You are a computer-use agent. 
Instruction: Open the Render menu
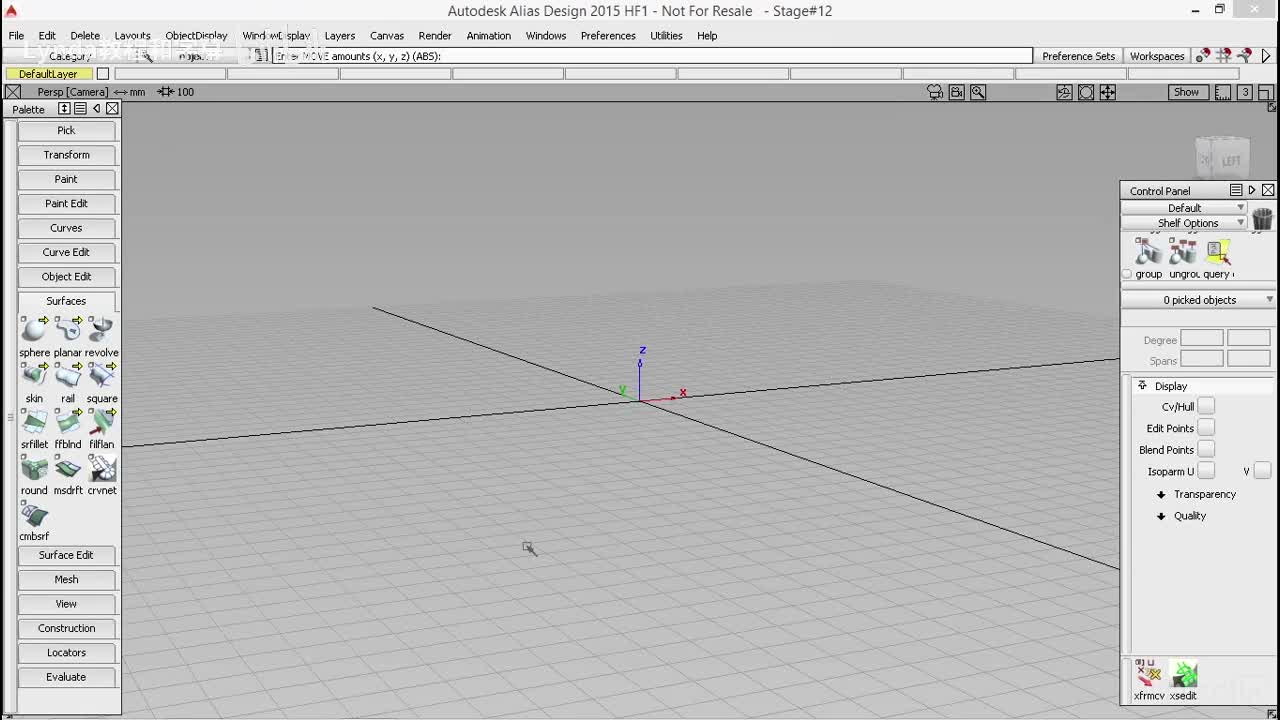(x=435, y=36)
